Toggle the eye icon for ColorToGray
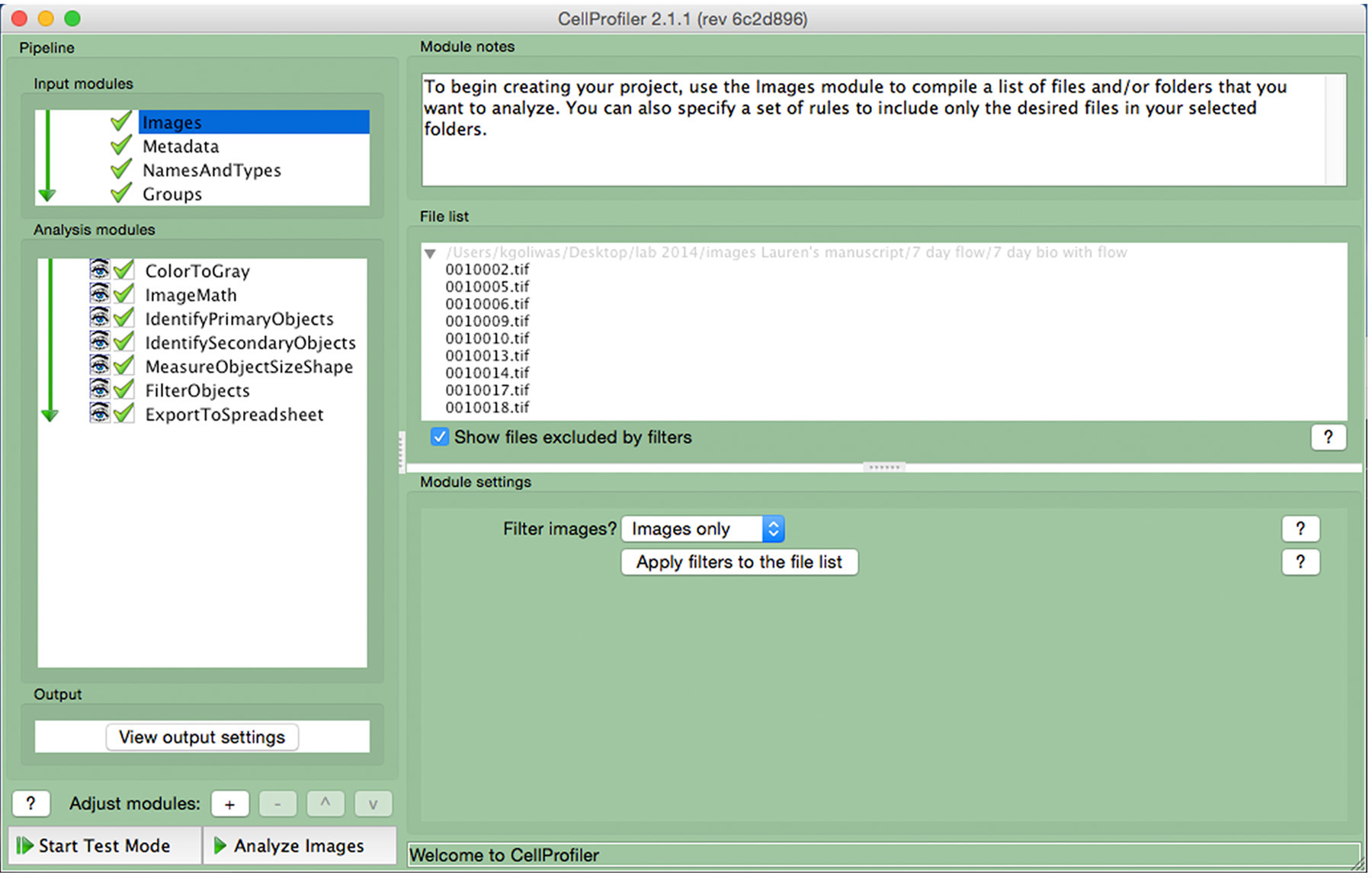 click(x=99, y=270)
